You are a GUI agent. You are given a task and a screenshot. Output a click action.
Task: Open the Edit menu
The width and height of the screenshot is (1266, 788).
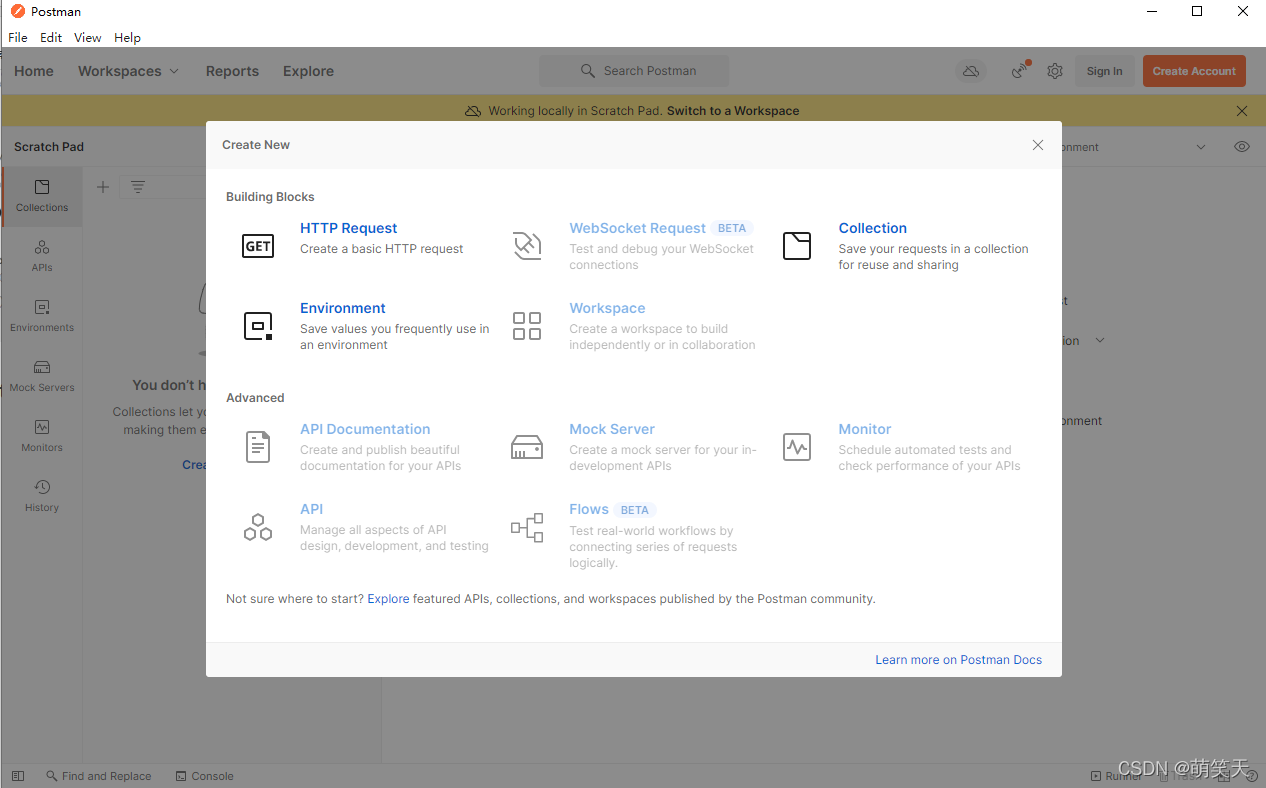click(51, 37)
